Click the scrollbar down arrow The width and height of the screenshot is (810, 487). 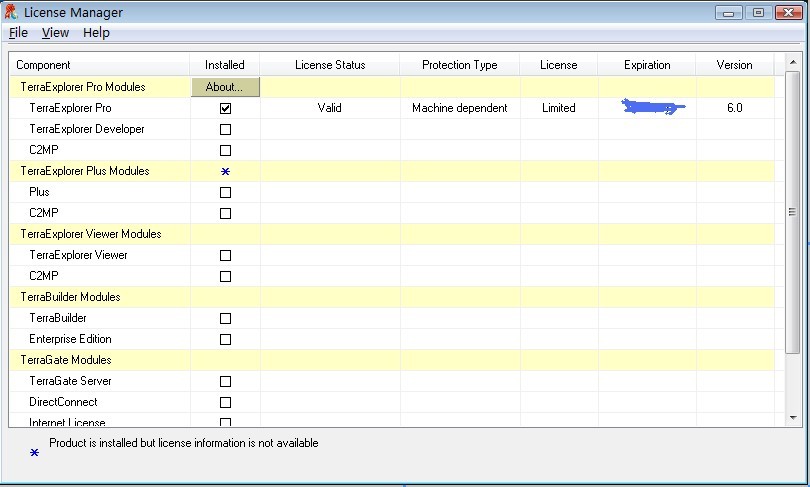click(793, 417)
